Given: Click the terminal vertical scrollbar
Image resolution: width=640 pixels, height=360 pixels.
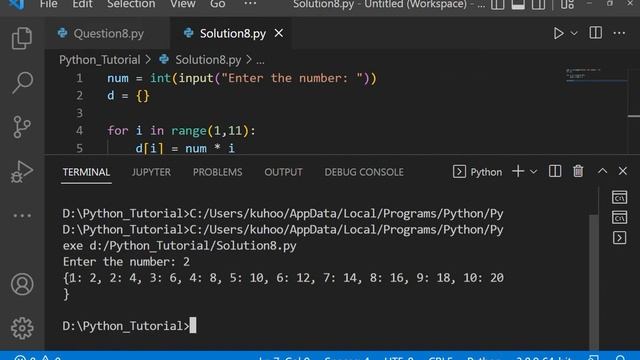Looking at the screenshot, I should [x=594, y=282].
